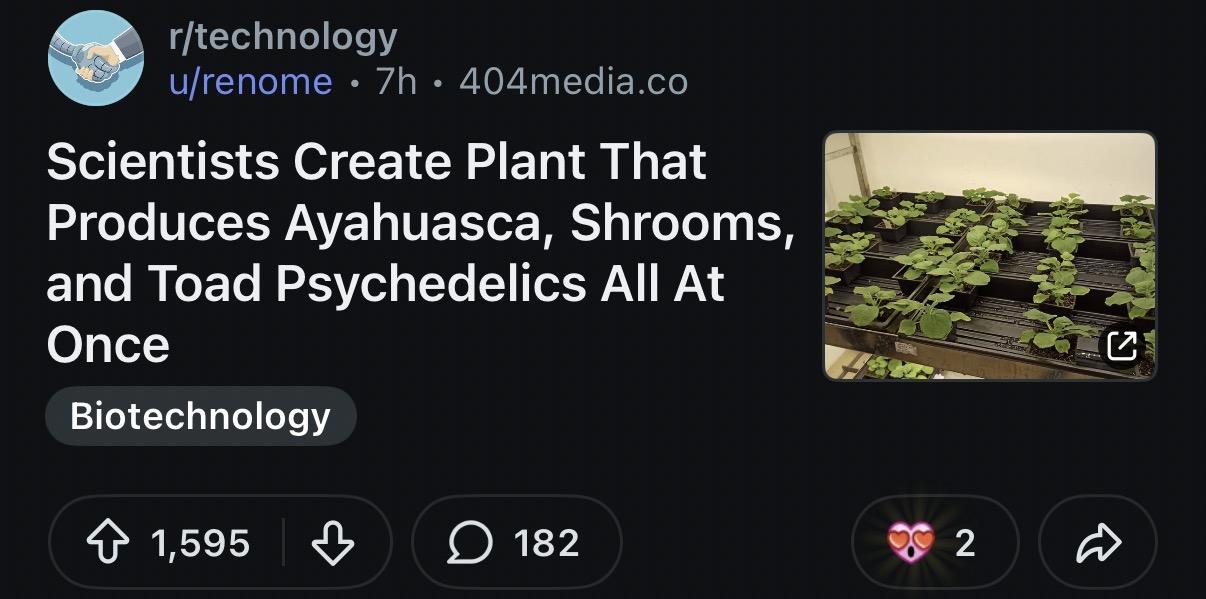1206x599 pixels.
Task: Tap the r/technology handshake avatar
Action: [96, 58]
